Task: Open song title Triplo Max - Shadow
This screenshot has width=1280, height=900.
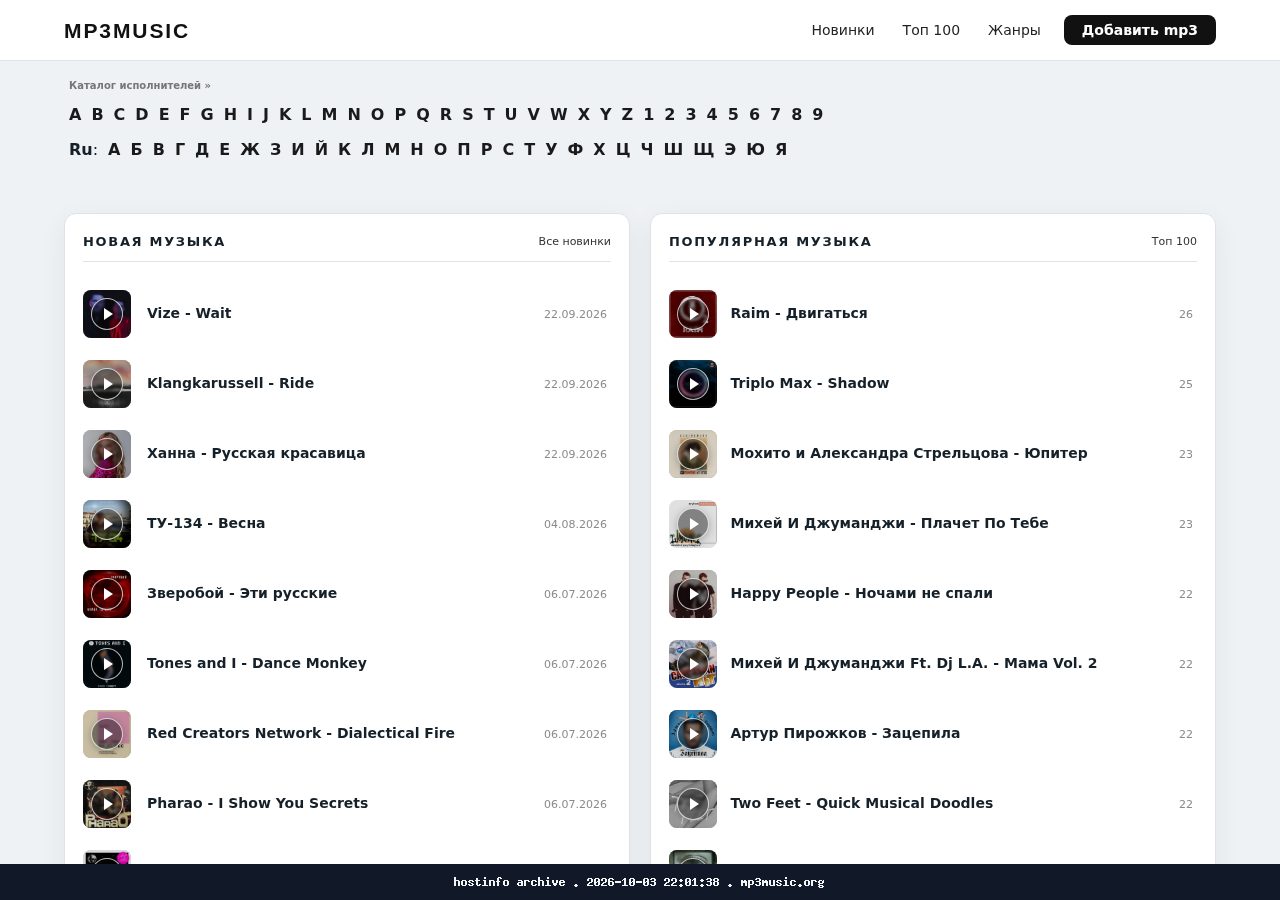Action: (810, 383)
